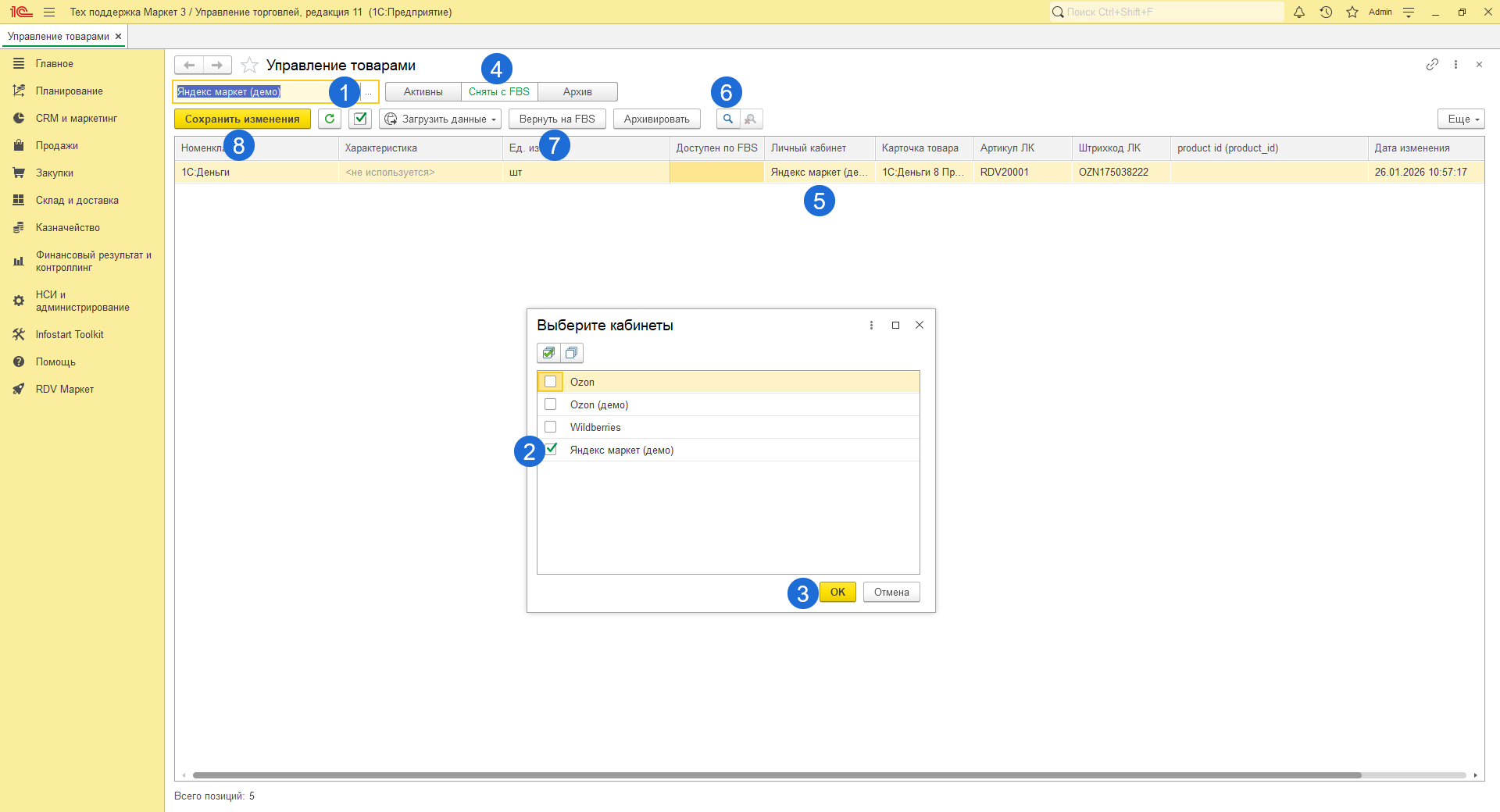The image size is (1500, 812).
Task: Enable the Wildberries checkbox
Action: 551,427
